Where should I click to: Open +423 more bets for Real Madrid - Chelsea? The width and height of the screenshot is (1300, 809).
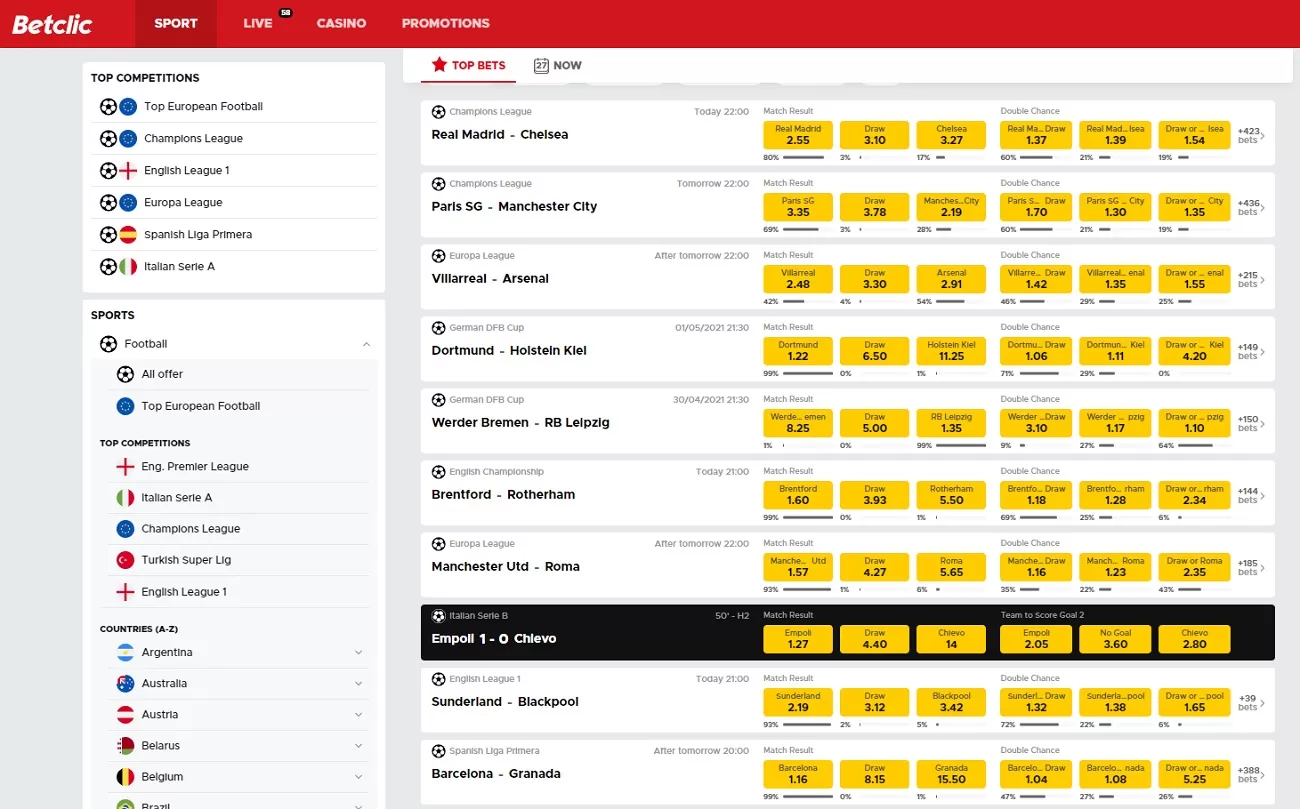pyautogui.click(x=1251, y=135)
